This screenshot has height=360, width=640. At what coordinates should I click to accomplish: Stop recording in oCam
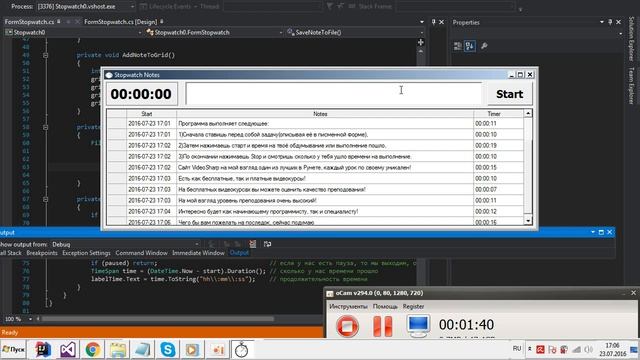(x=347, y=326)
